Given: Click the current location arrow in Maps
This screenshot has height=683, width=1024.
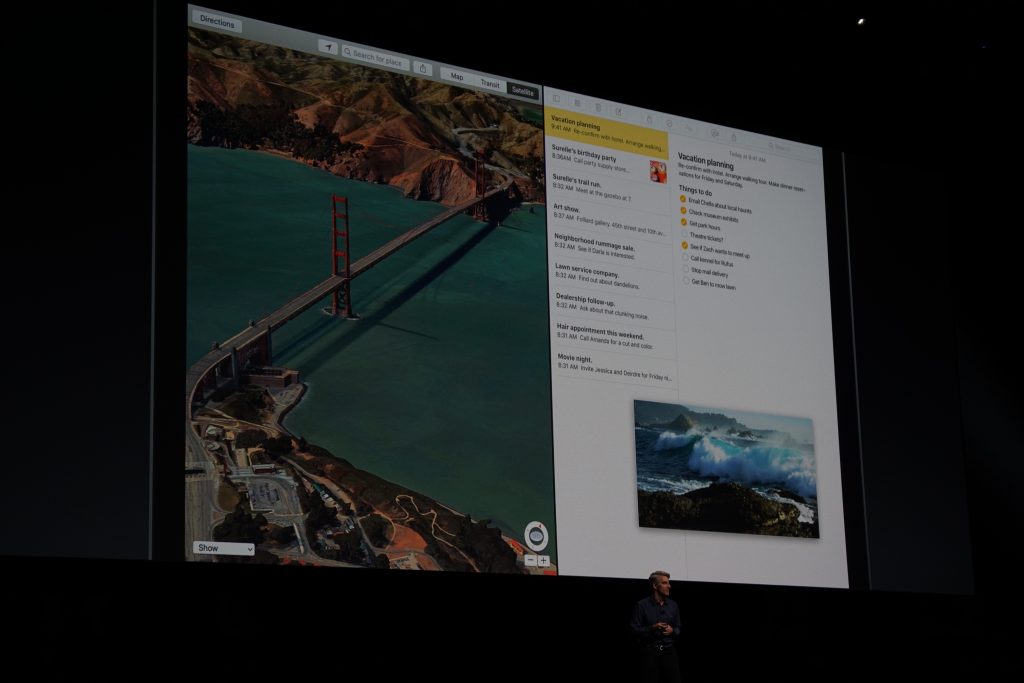Looking at the screenshot, I should (x=328, y=47).
